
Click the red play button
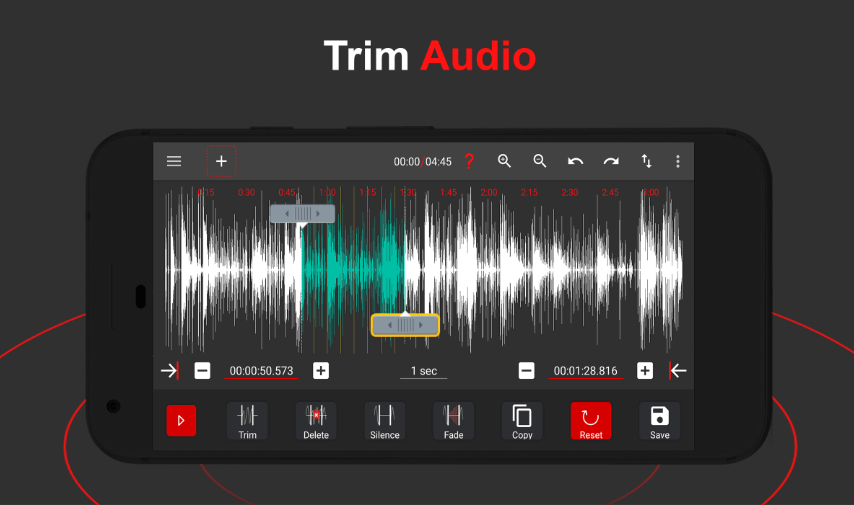pos(181,421)
